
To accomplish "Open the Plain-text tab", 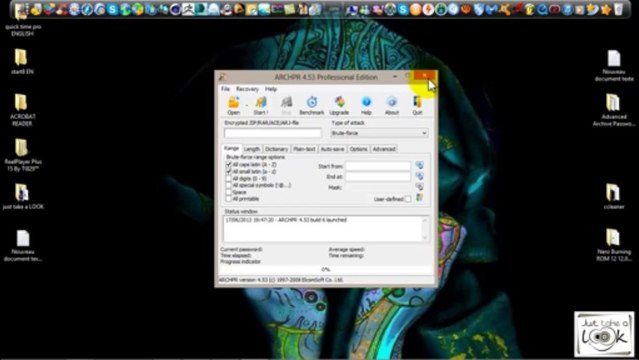I will 304,149.
